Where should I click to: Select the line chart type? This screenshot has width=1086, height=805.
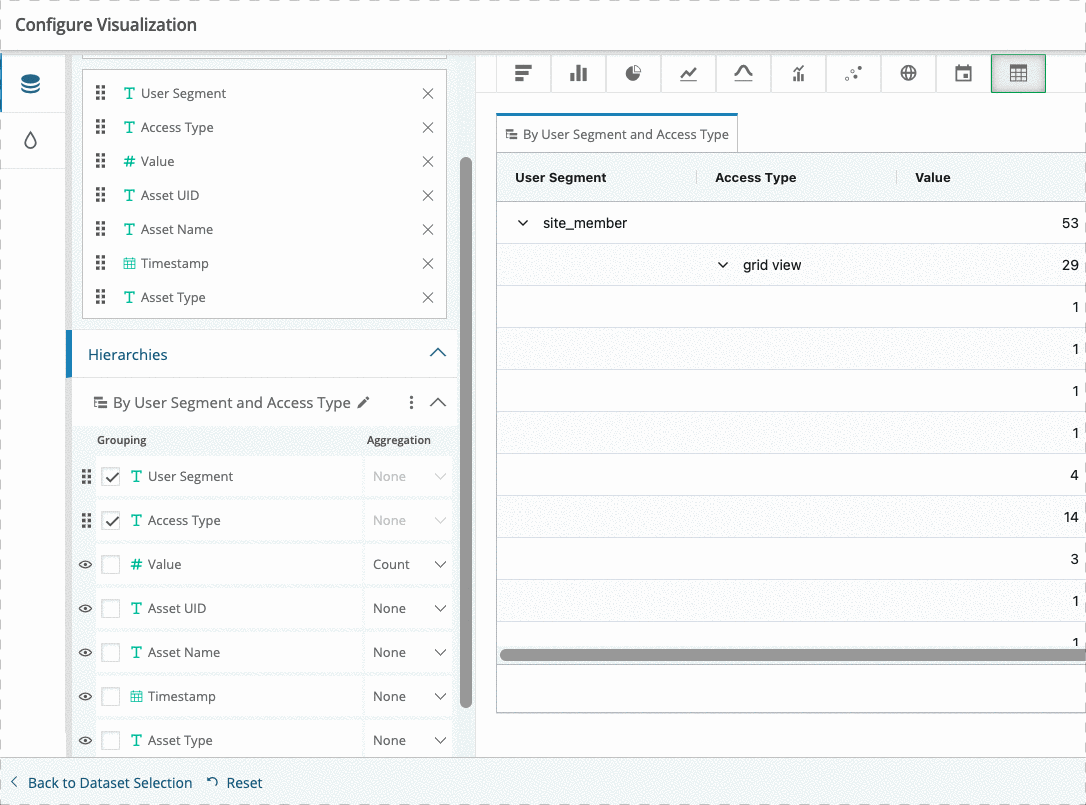[688, 73]
